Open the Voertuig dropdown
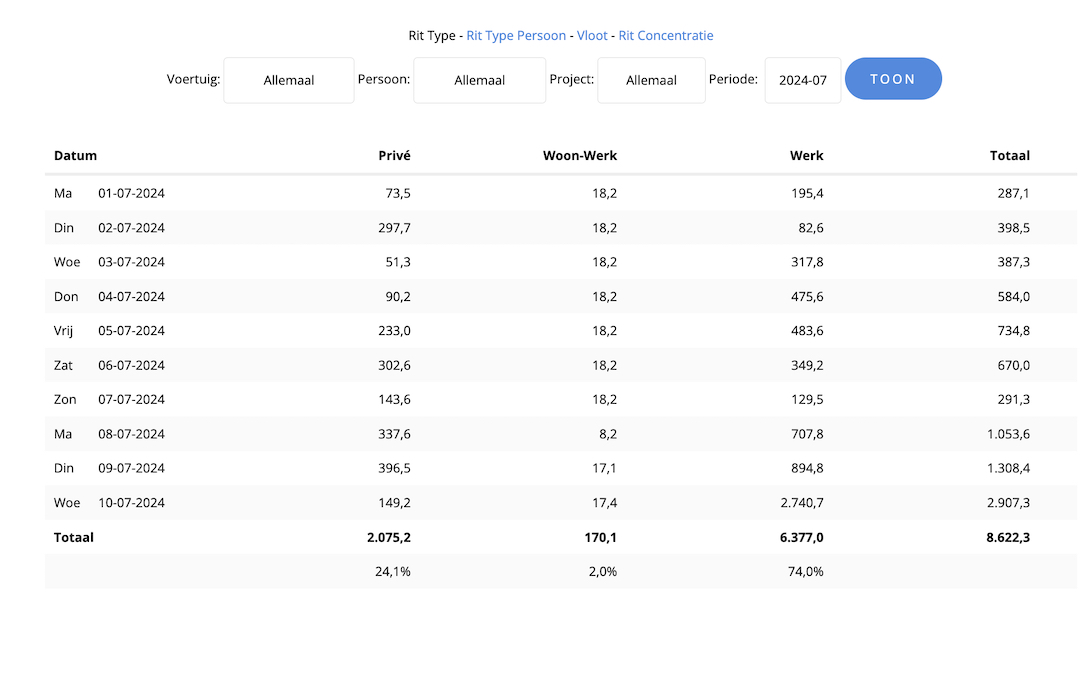 [x=288, y=80]
